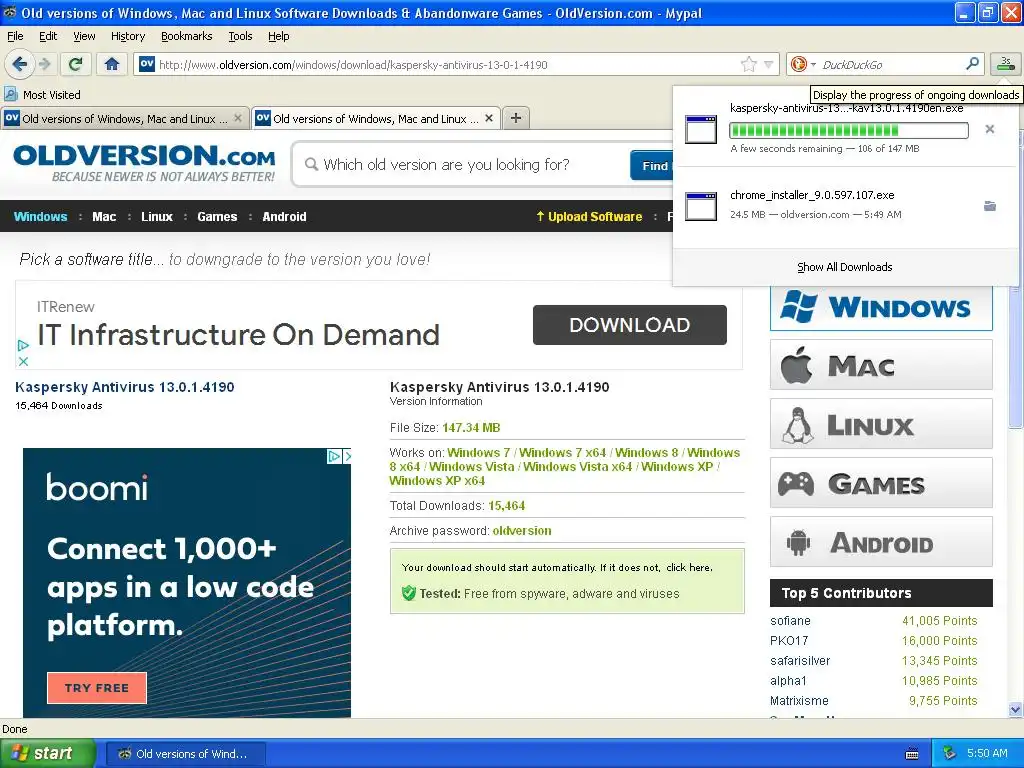Click the Old versions taskbar button
Screen dimensions: 1024x768
pyautogui.click(x=185, y=754)
